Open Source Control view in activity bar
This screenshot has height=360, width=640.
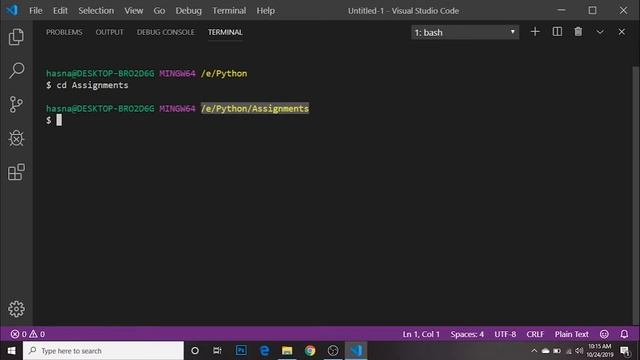(x=16, y=104)
